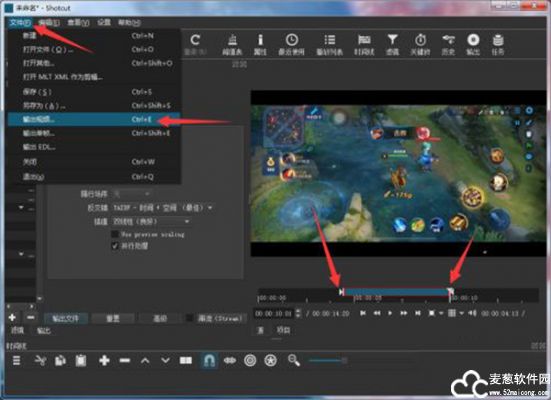This screenshot has width=551, height=400.
Task: Open the History (历史) toolbar icon
Action: point(448,40)
